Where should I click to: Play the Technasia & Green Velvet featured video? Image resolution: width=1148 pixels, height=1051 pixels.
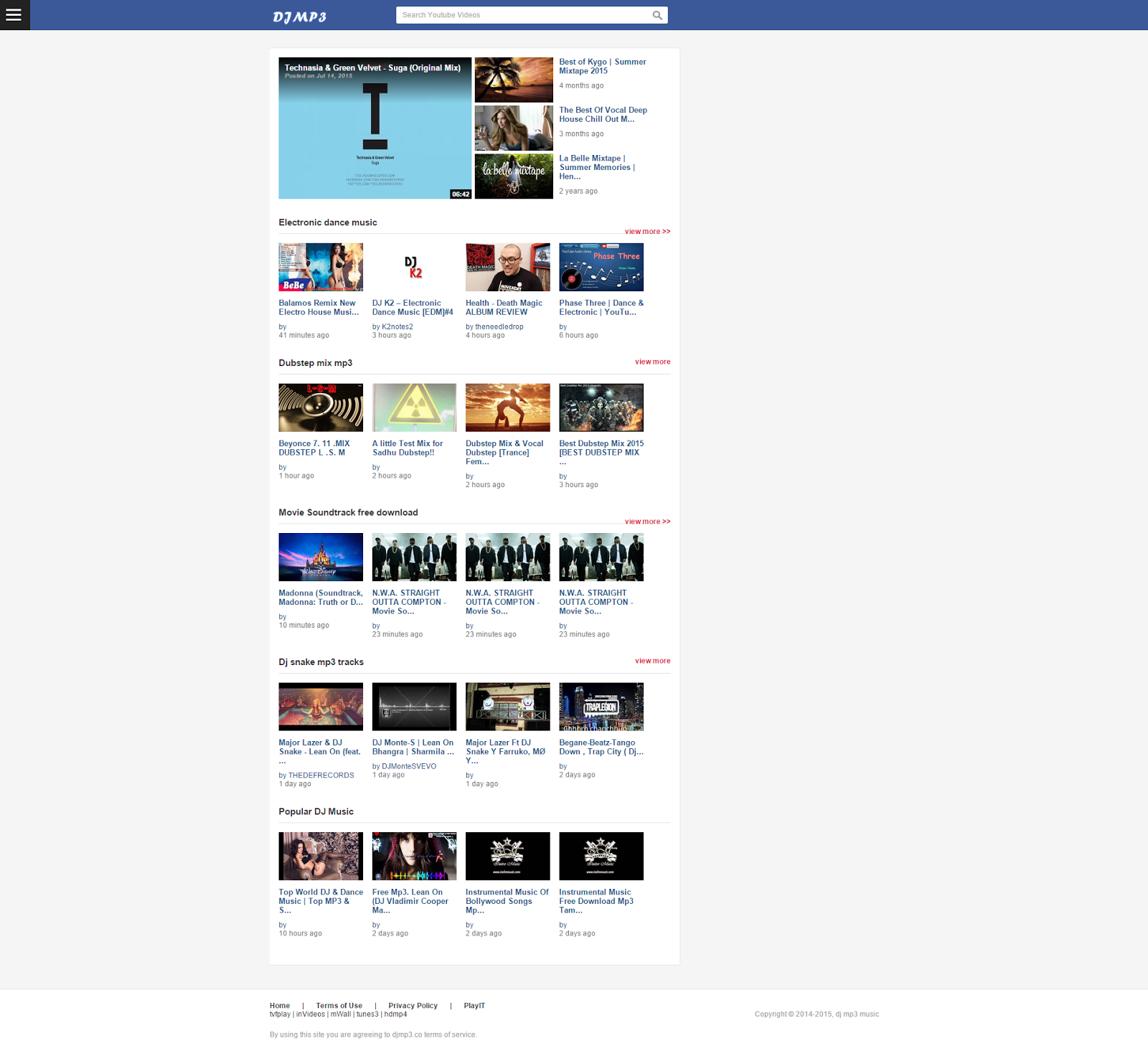pos(375,128)
